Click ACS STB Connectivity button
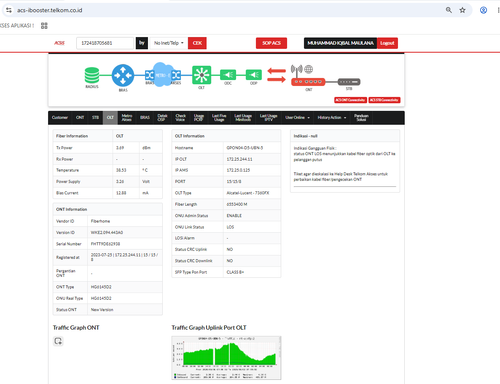Screen dimensions: 500x384 coord(385,100)
